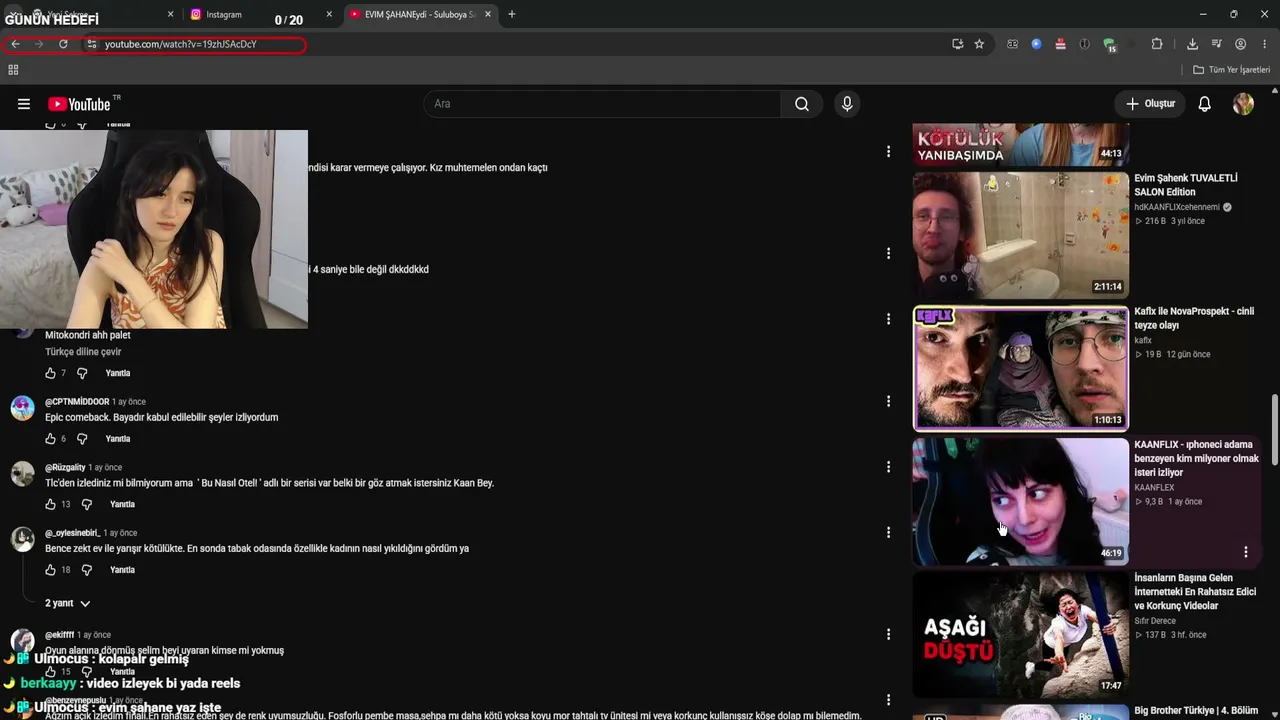The height and width of the screenshot is (720, 1280).
Task: Reply to @_oylesinebiri_'s comment
Action: [122, 570]
